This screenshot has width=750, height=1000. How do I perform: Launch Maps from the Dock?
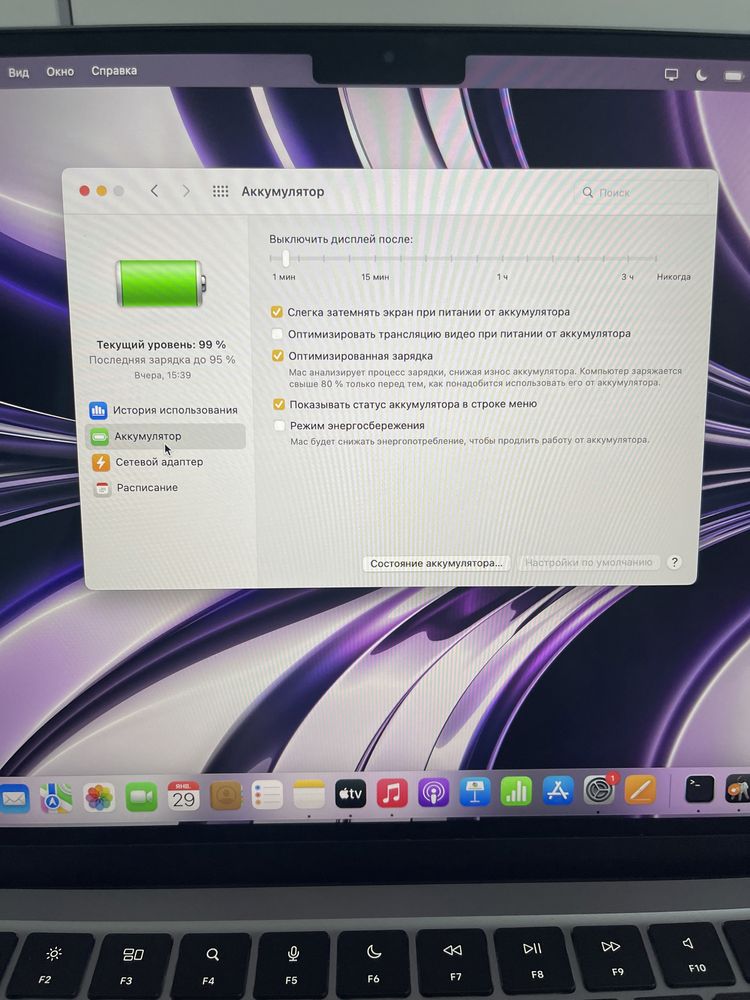point(56,797)
